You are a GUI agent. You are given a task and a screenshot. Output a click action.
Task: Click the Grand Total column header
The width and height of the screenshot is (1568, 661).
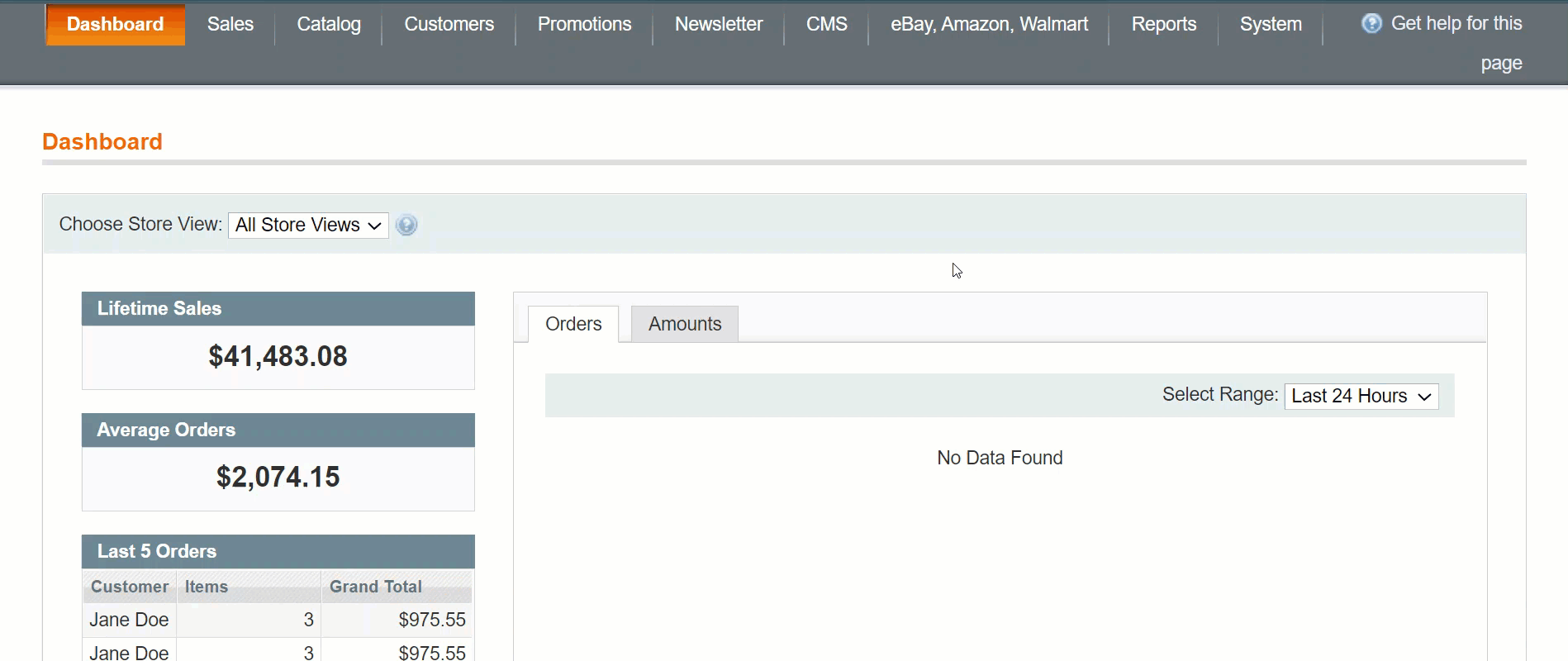(x=376, y=587)
